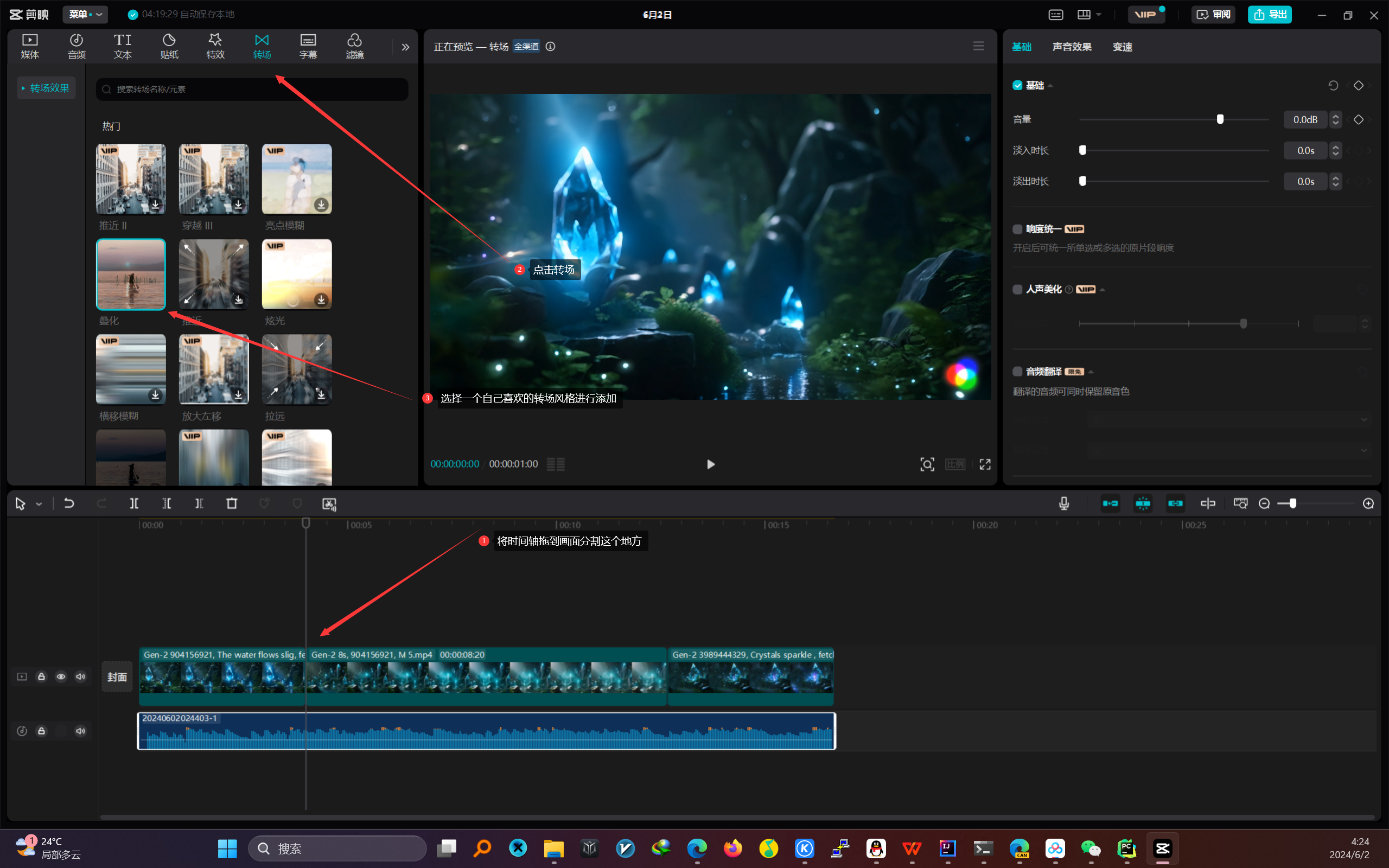Screen dimensions: 1389x868
Task: Switch to the 音频 audio tab
Action: [77, 46]
